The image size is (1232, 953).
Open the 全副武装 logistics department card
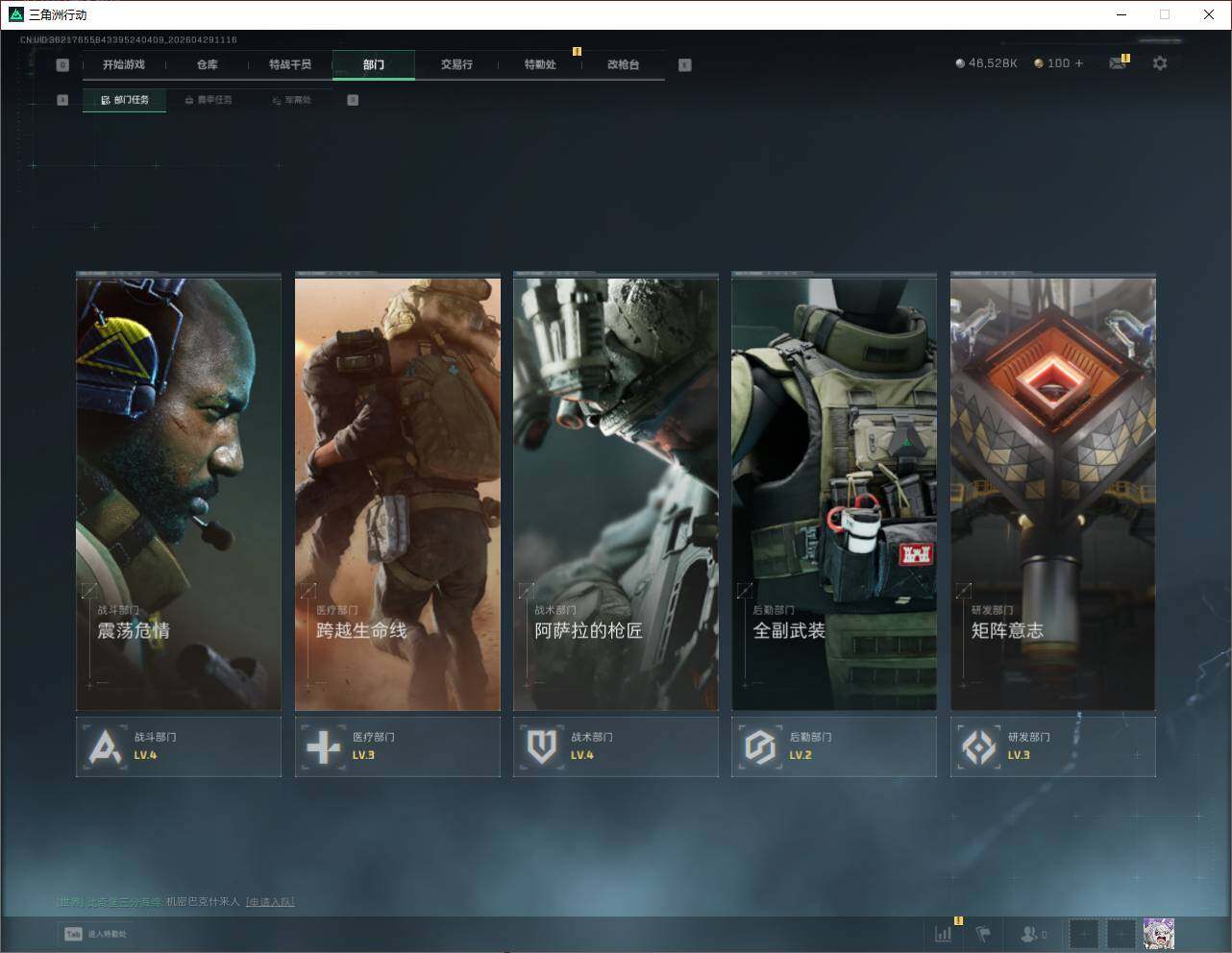(x=834, y=494)
